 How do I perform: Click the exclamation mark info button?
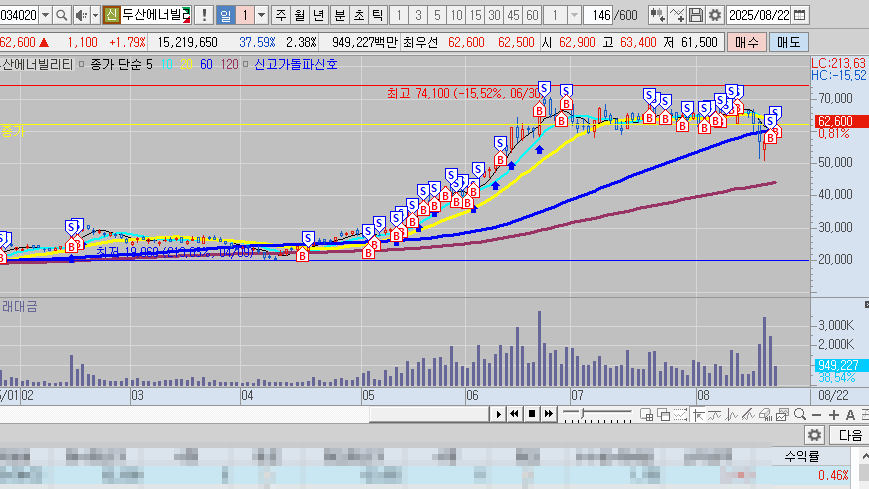204,15
